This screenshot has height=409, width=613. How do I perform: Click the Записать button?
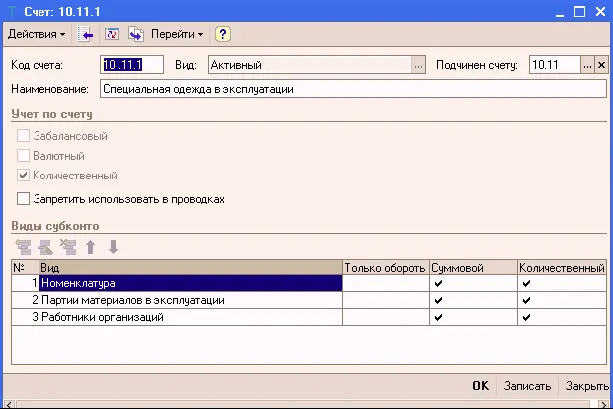coord(527,386)
